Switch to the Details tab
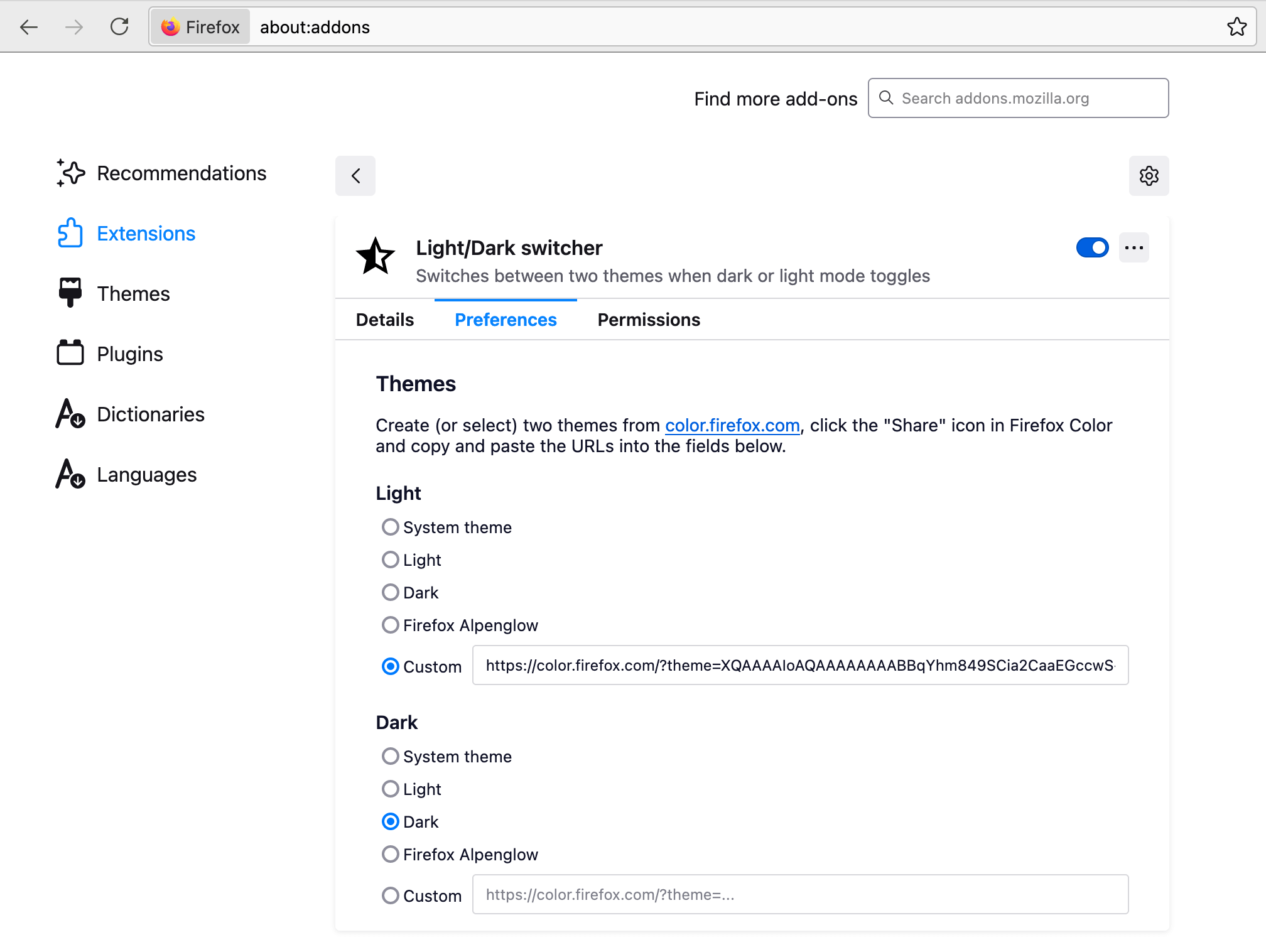 click(x=384, y=319)
